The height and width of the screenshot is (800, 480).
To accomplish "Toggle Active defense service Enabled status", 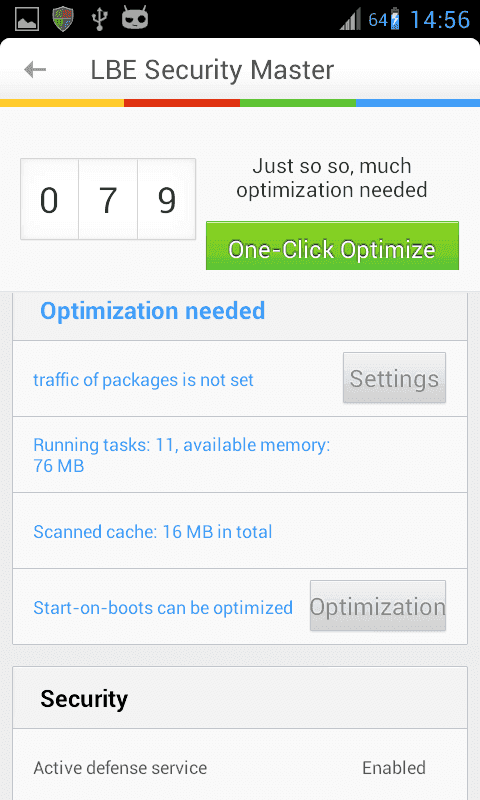I will pos(394,767).
